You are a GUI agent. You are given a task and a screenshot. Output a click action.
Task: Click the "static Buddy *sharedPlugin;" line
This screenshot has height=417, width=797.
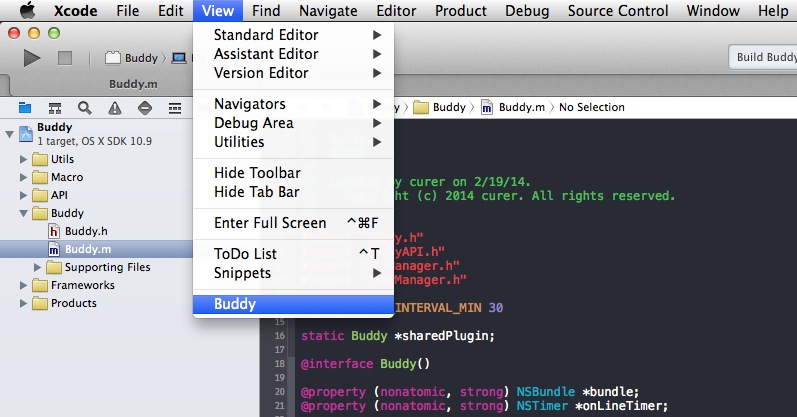[397, 336]
